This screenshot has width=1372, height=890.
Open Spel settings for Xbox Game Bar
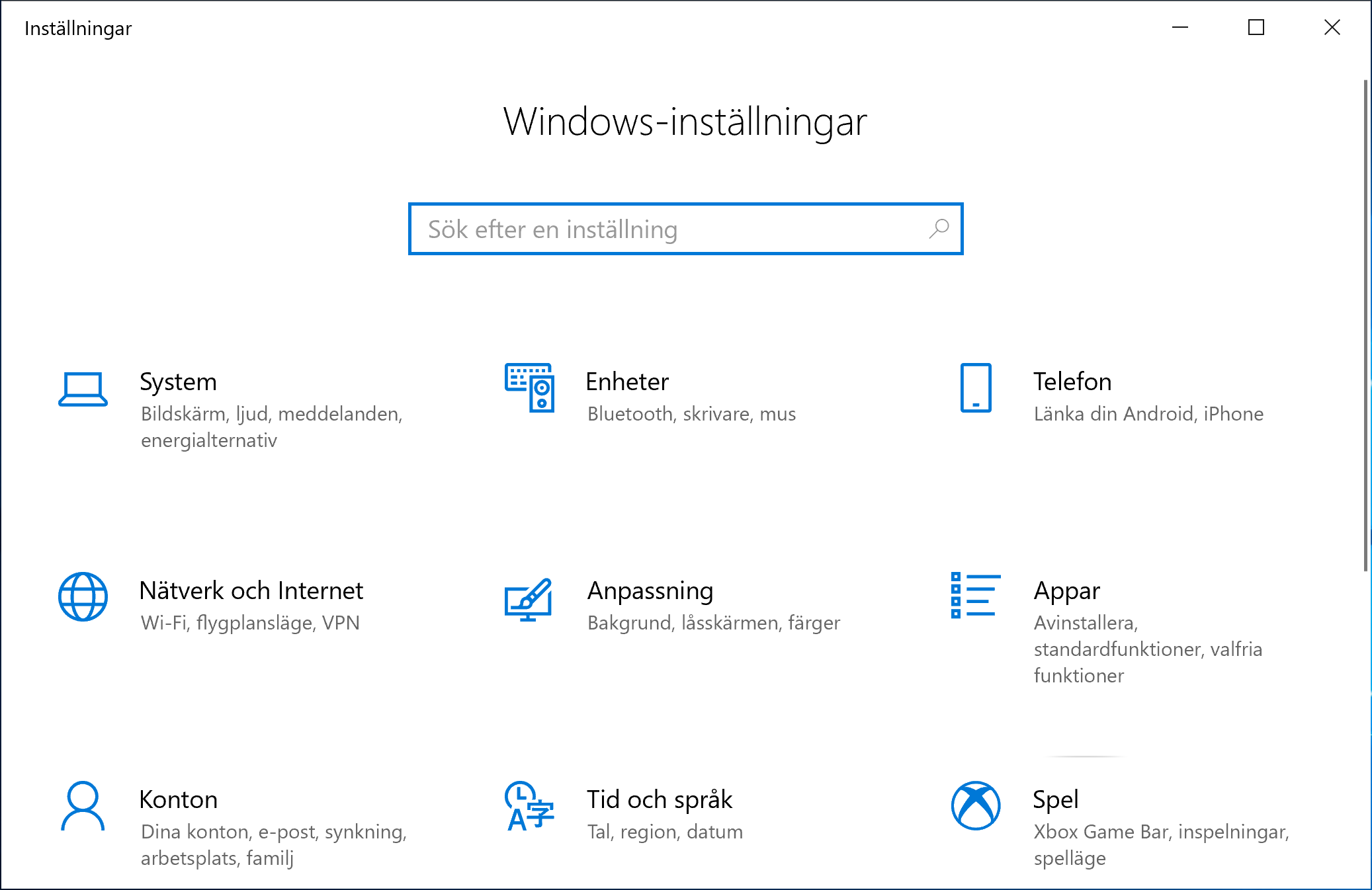point(1056,799)
